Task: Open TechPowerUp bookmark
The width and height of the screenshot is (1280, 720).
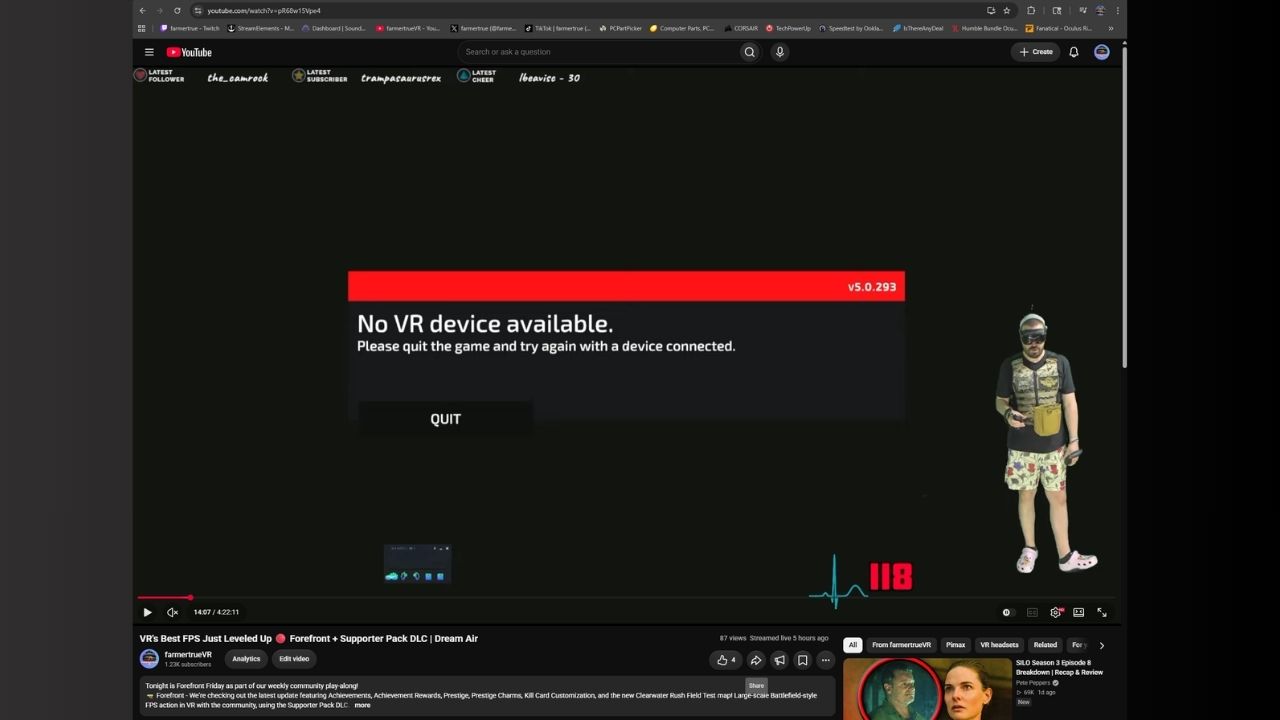Action: pos(788,28)
